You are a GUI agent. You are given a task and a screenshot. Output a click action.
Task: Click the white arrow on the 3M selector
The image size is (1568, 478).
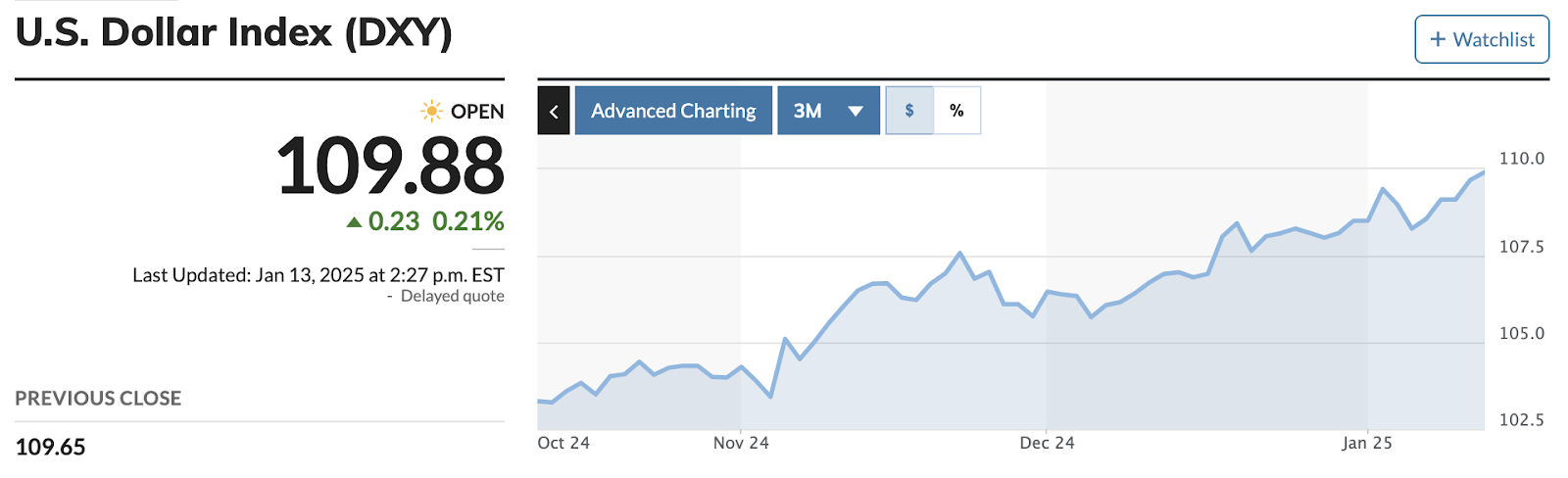pyautogui.click(x=856, y=112)
